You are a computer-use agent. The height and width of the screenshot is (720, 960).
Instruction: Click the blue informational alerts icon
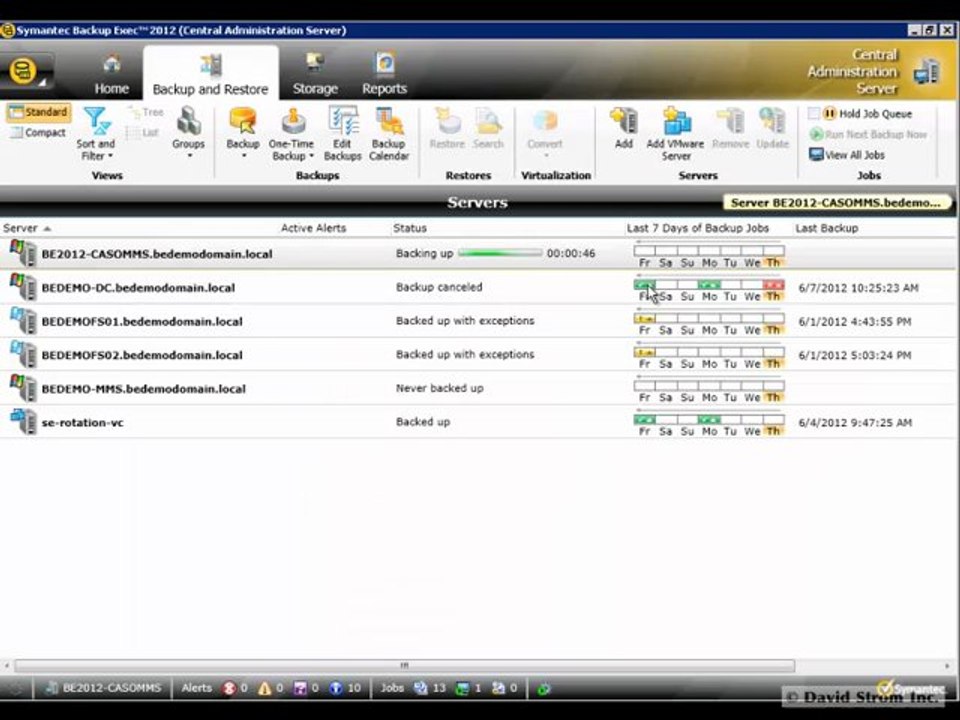[336, 689]
